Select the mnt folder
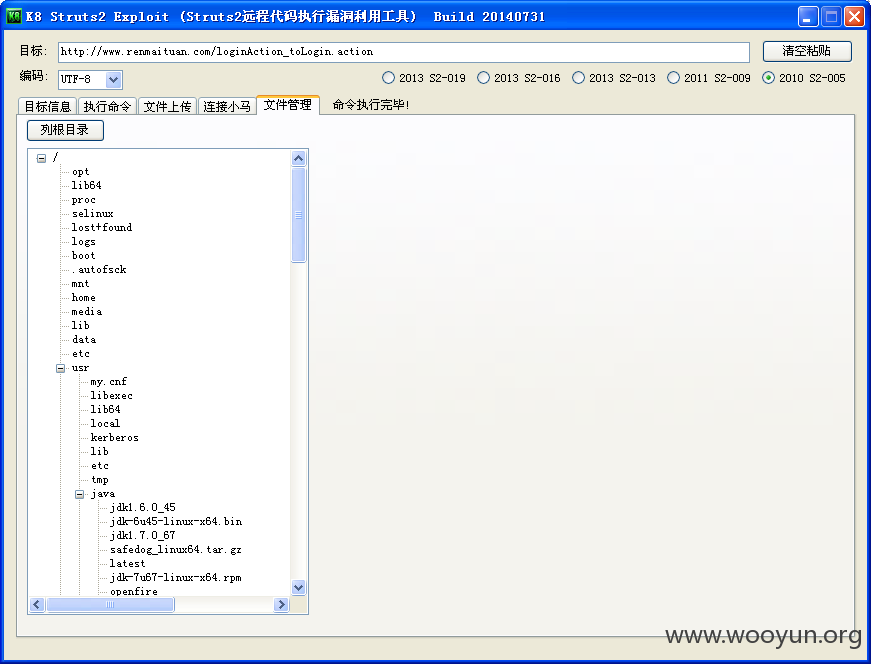 80,283
